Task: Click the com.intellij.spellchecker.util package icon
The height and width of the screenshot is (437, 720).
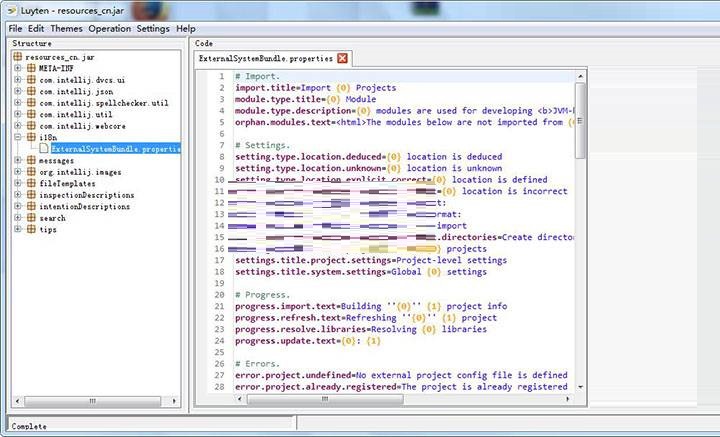Action: pyautogui.click(x=31, y=102)
